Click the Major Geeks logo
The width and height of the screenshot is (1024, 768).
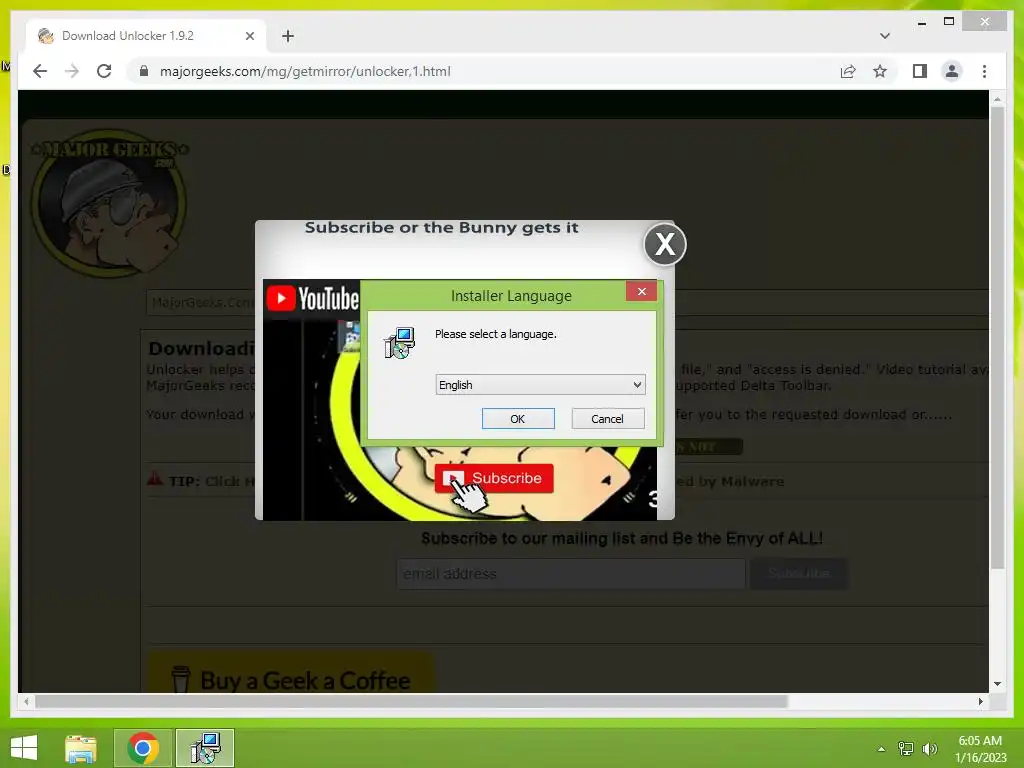pos(108,203)
